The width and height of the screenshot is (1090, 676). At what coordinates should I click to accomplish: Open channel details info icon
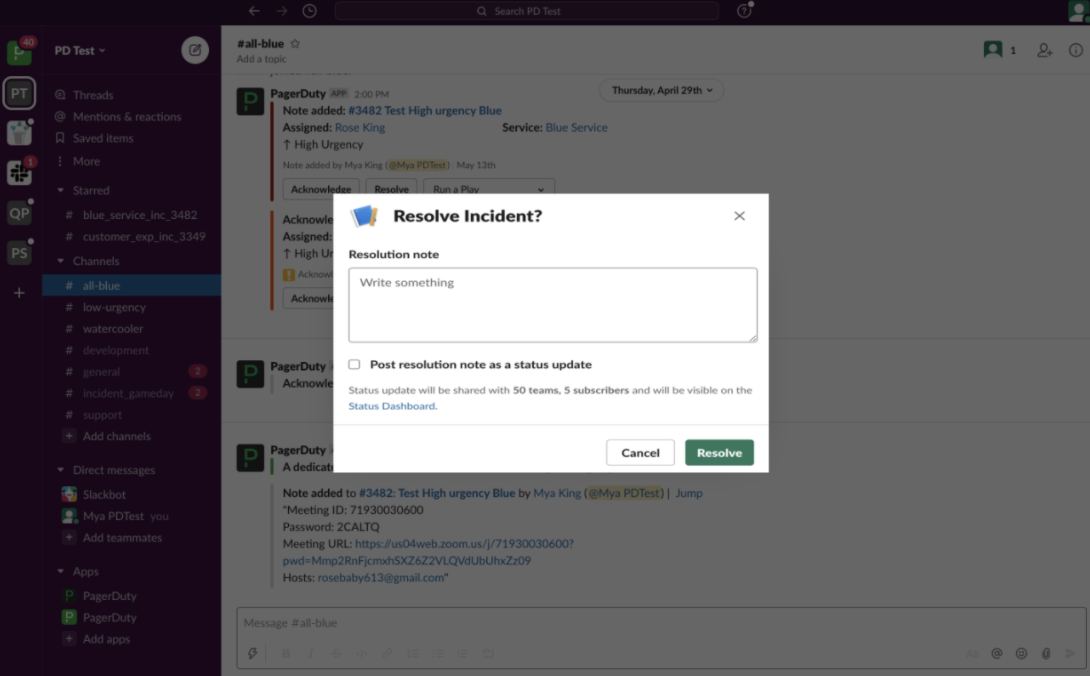(x=1076, y=50)
